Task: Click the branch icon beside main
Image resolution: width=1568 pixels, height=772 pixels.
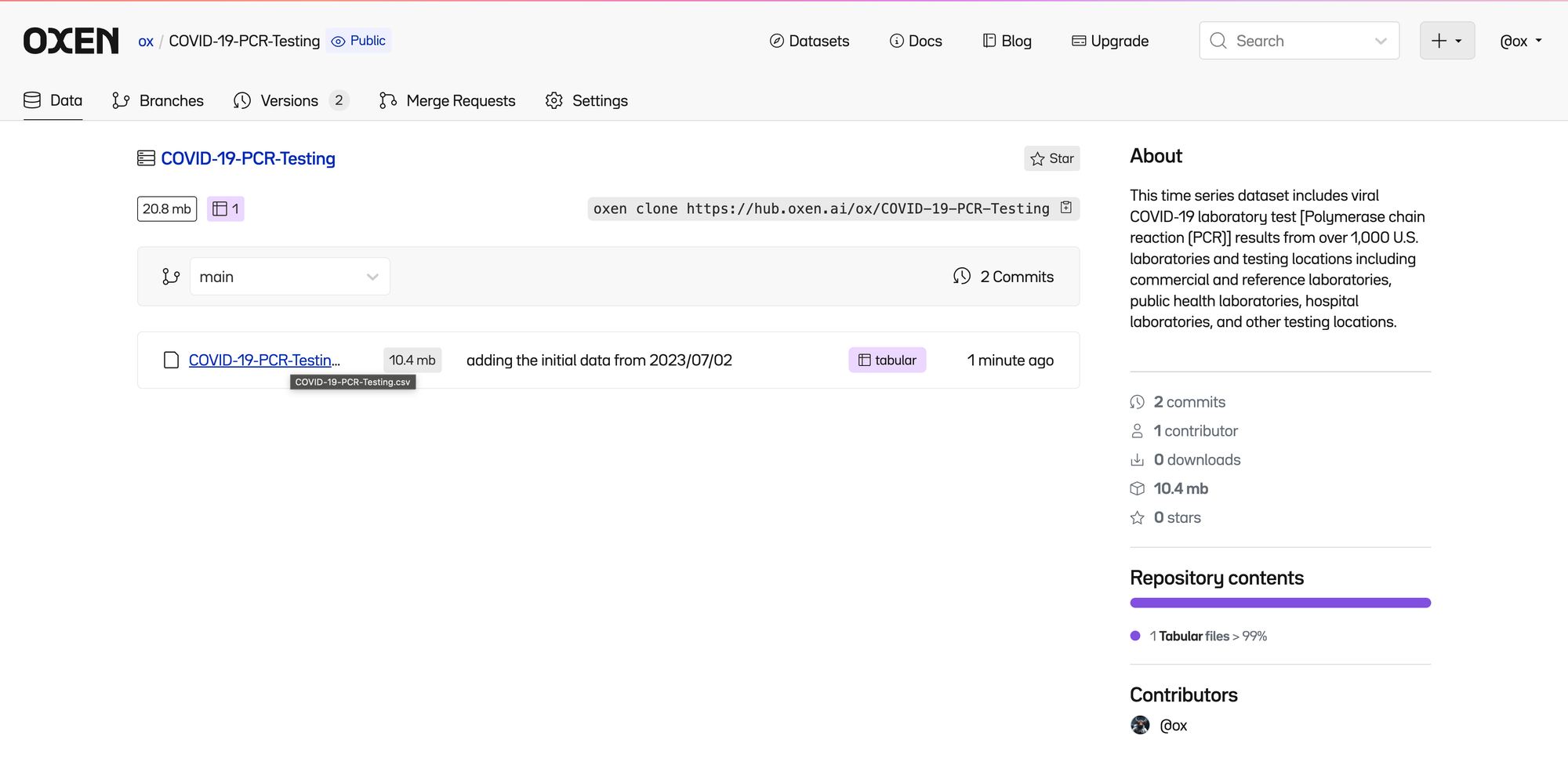Action: (171, 277)
